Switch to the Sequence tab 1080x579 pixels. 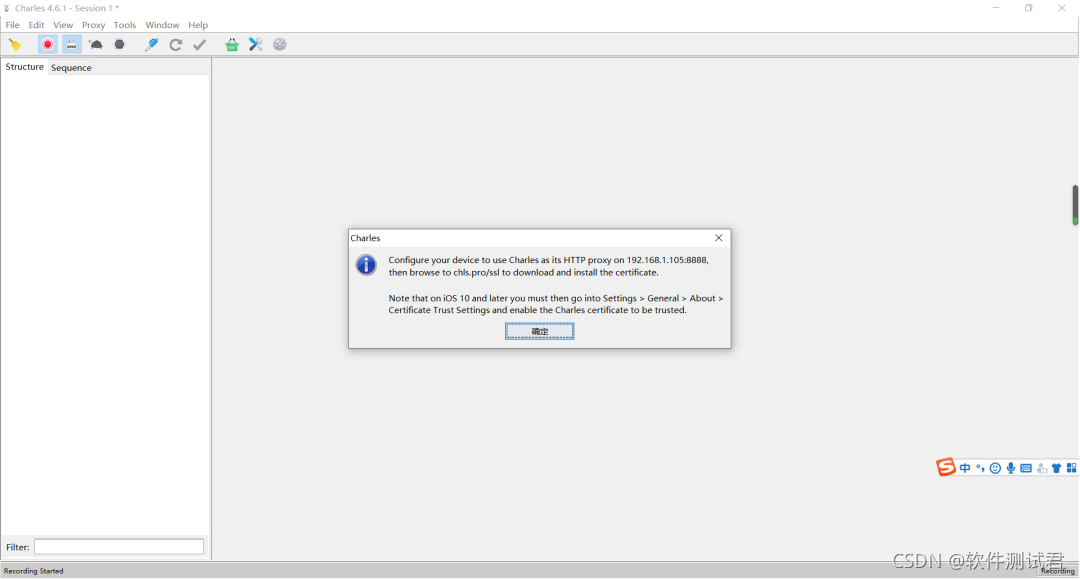coord(71,67)
